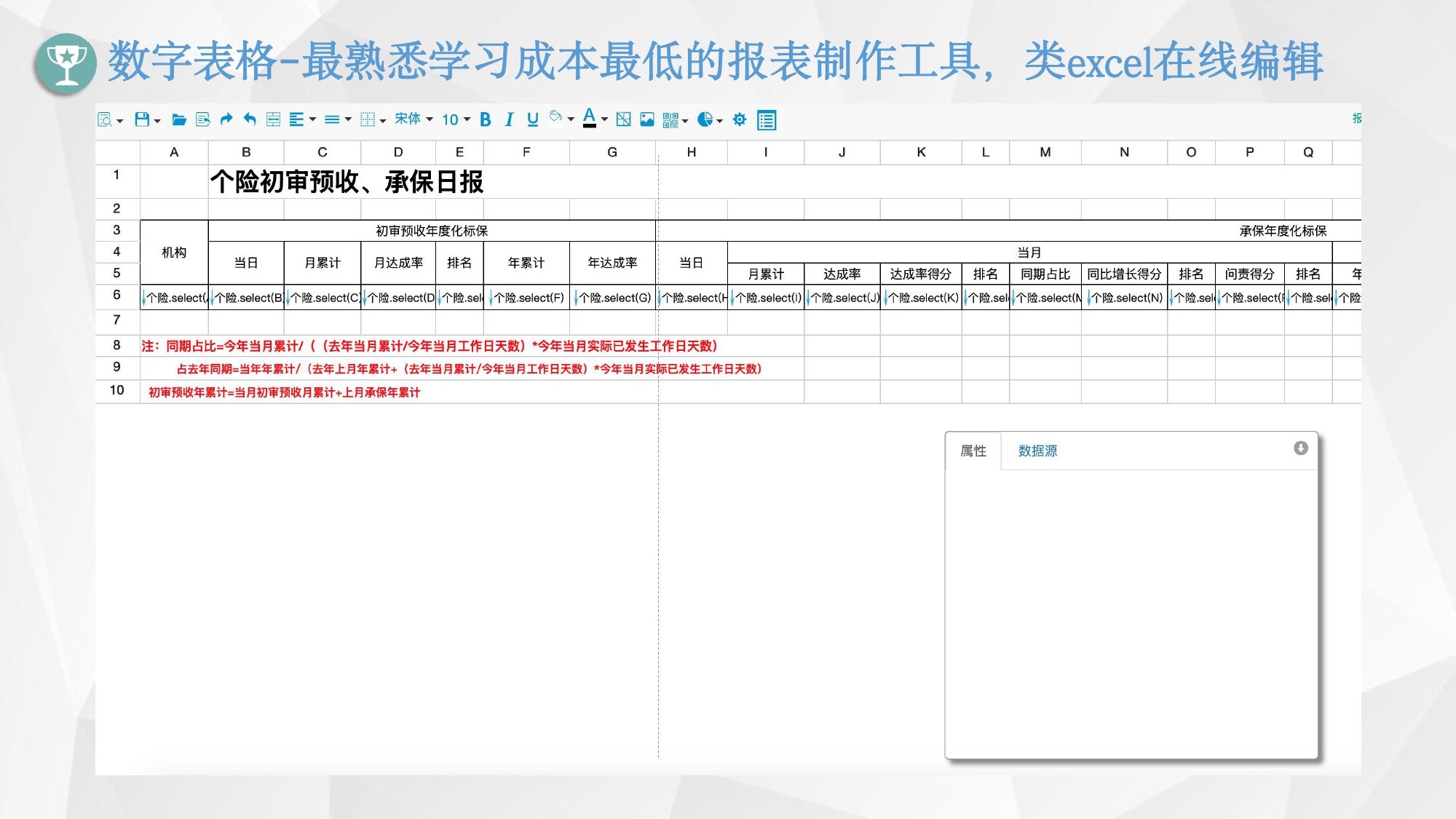Viewport: 1456px width, 819px height.
Task: Toggle italic formatting
Action: [x=509, y=119]
